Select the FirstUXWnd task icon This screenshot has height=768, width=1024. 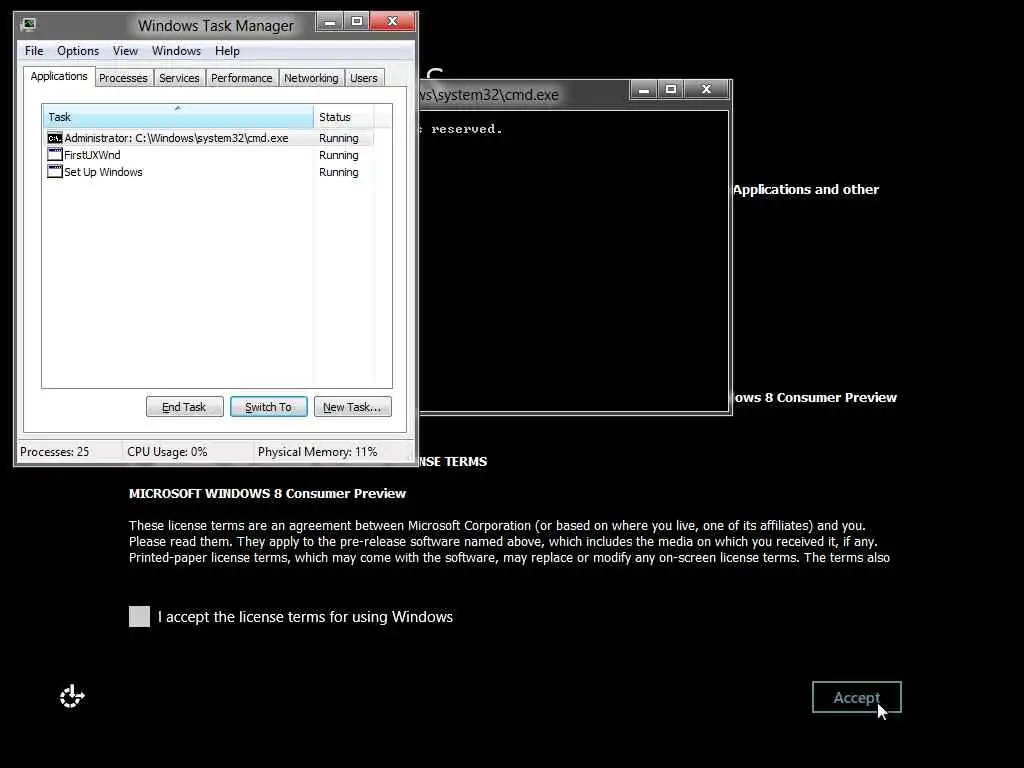pyautogui.click(x=55, y=155)
